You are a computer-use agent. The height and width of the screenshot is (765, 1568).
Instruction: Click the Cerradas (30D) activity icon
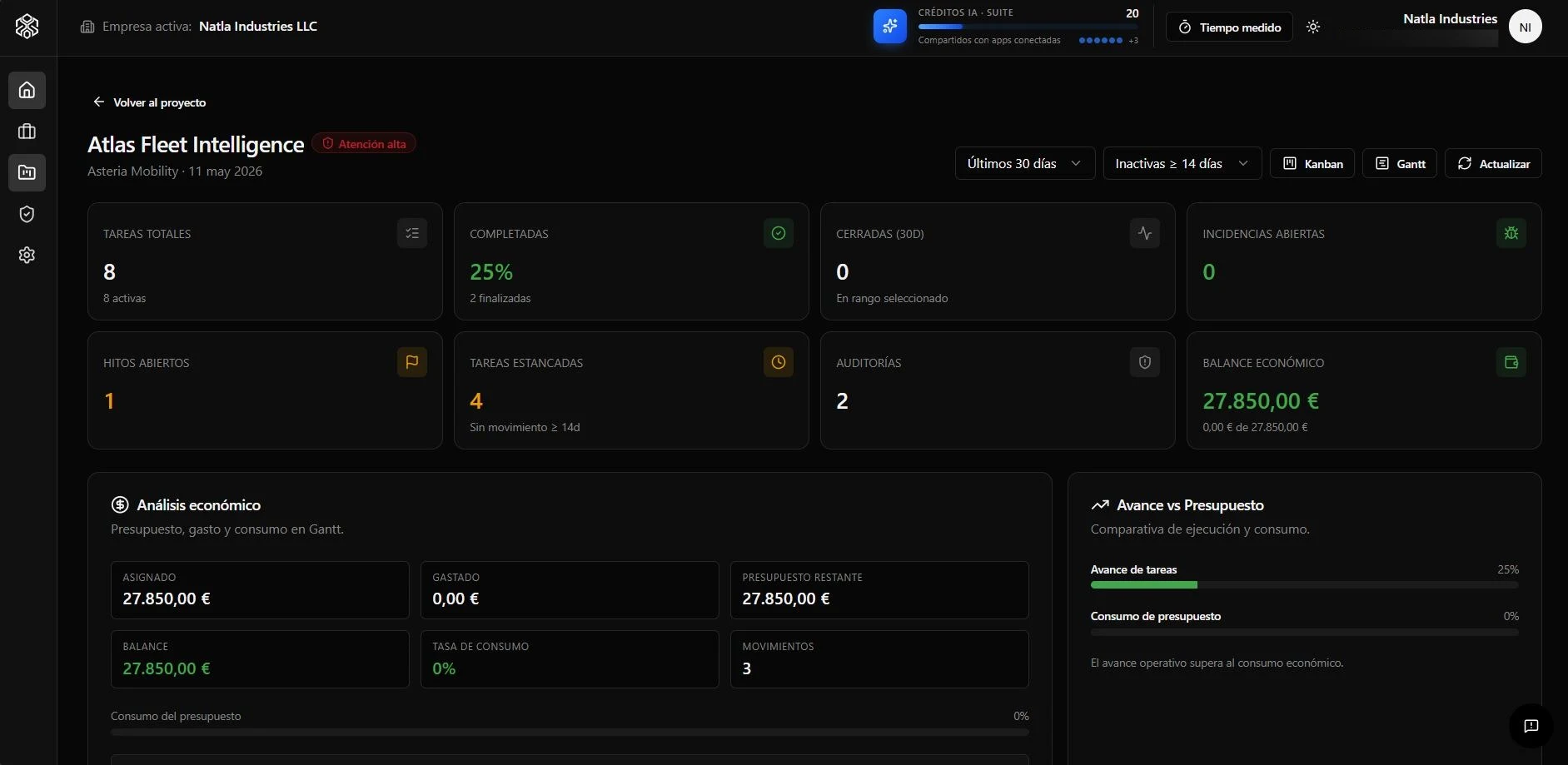[1145, 233]
